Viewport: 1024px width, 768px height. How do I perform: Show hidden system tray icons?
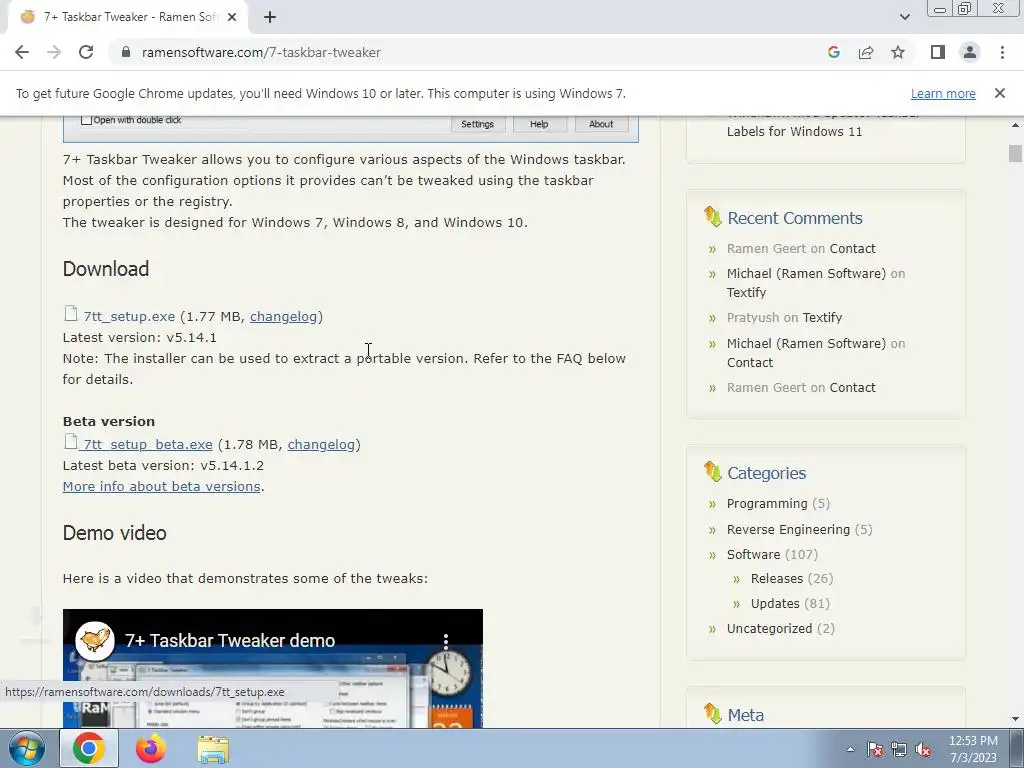[x=850, y=750]
